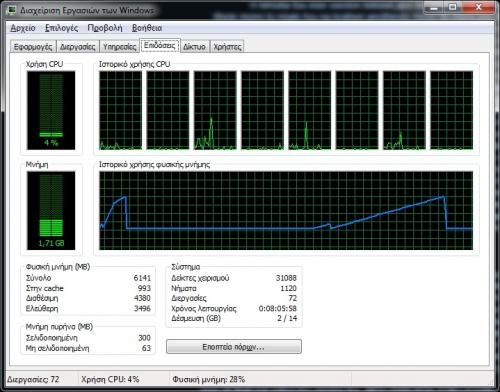
Task: Switch to the Διεργασίες tab
Action: point(78,47)
